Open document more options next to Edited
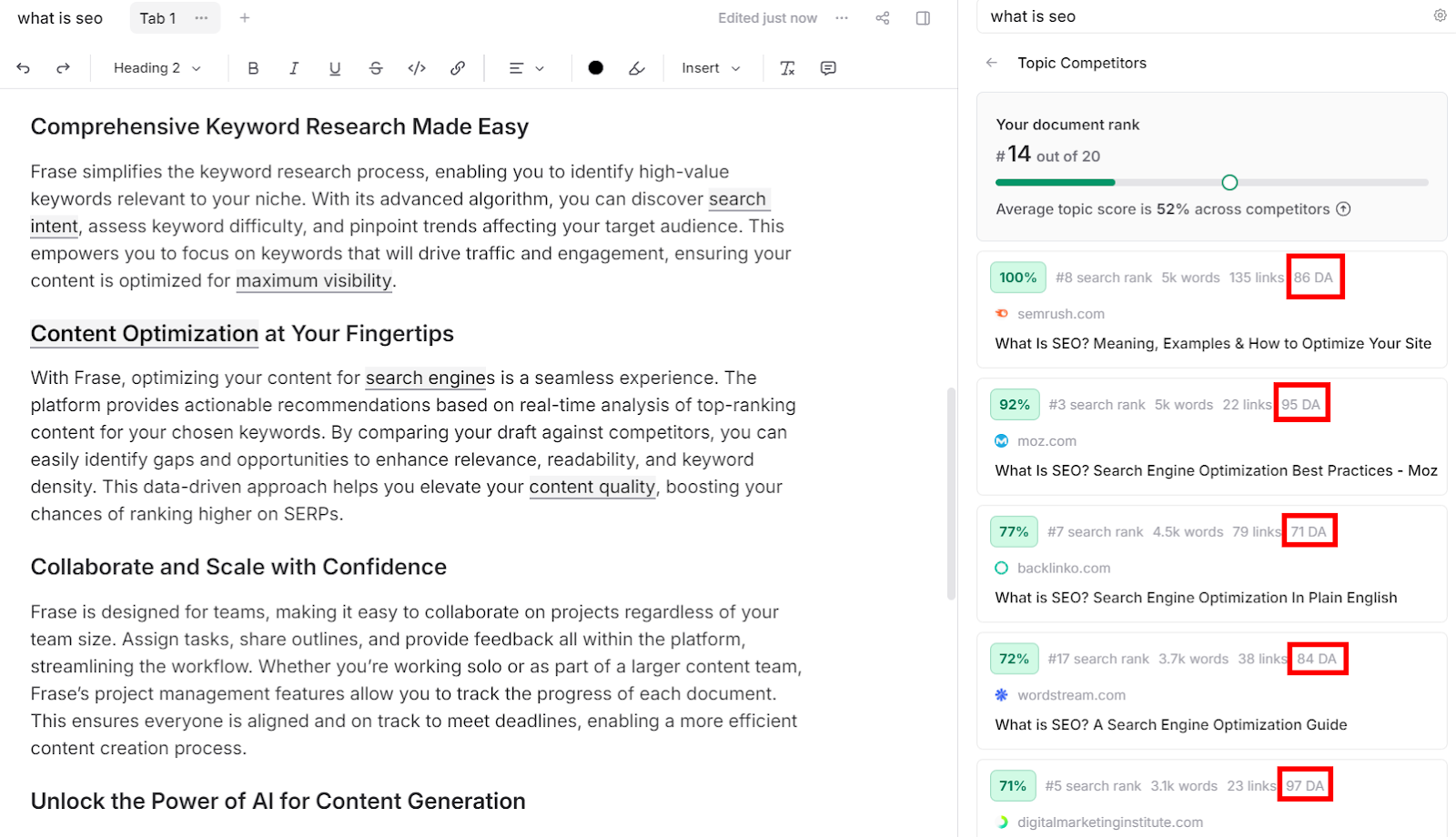This screenshot has height=837, width=1456. (x=842, y=18)
